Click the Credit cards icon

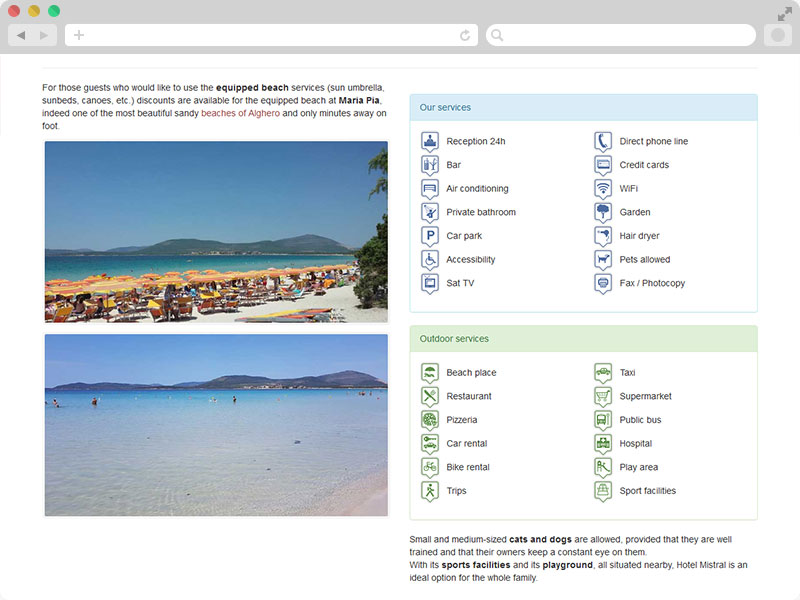(x=603, y=164)
